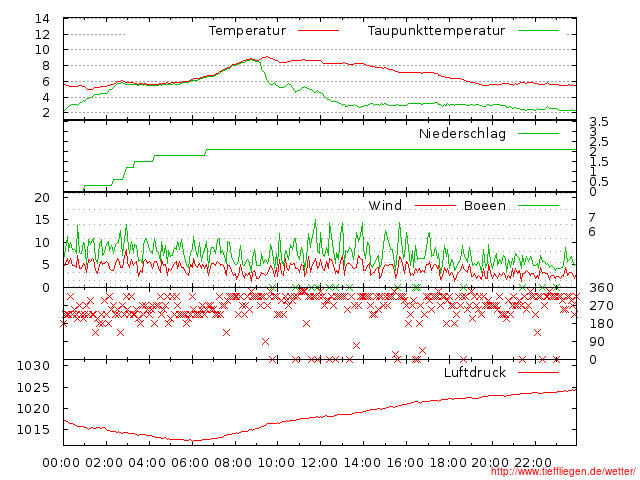Click the 22:00 time axis label
The height and width of the screenshot is (480, 640).
click(x=533, y=463)
